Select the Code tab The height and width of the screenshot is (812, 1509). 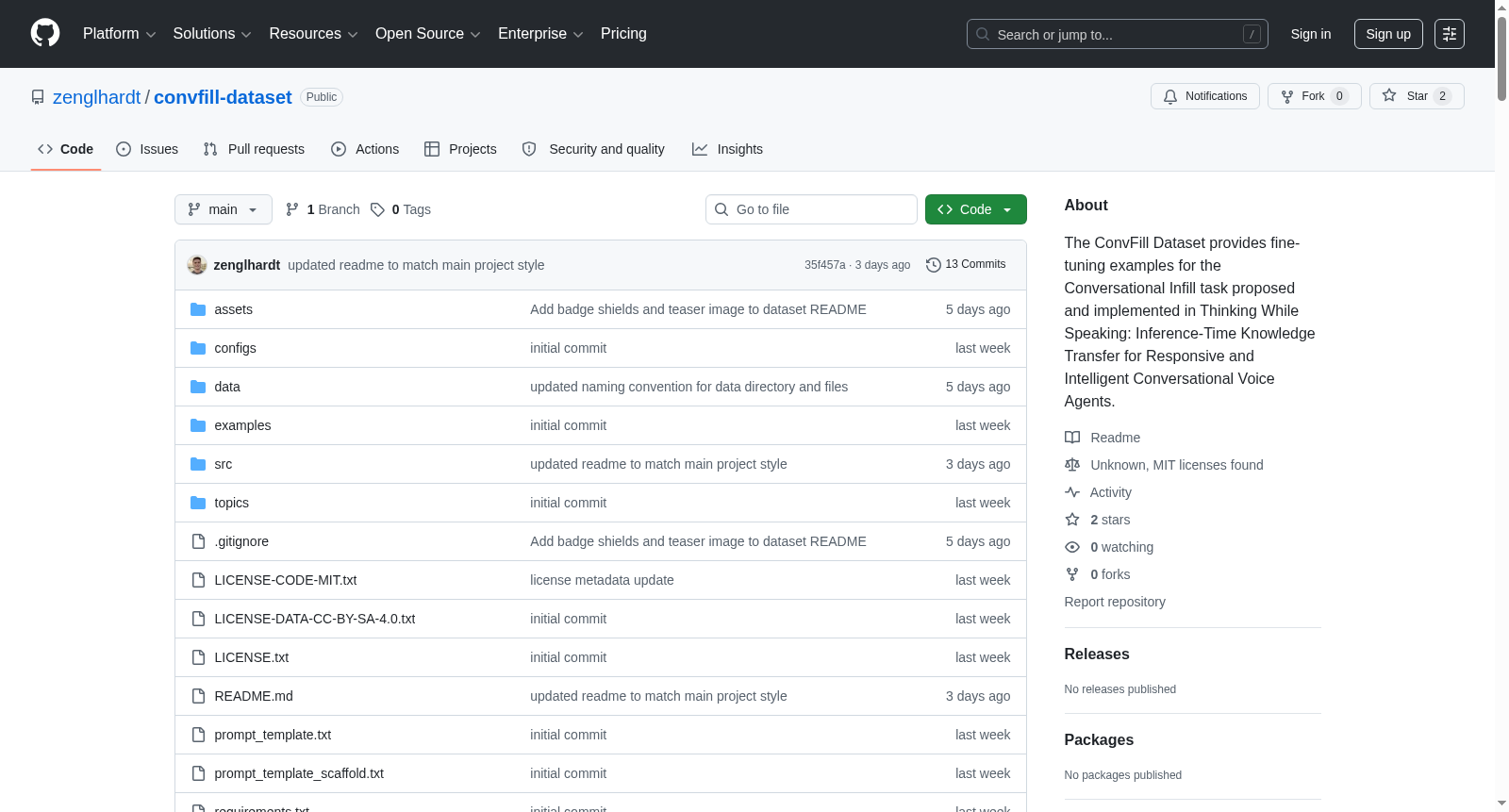pos(66,149)
